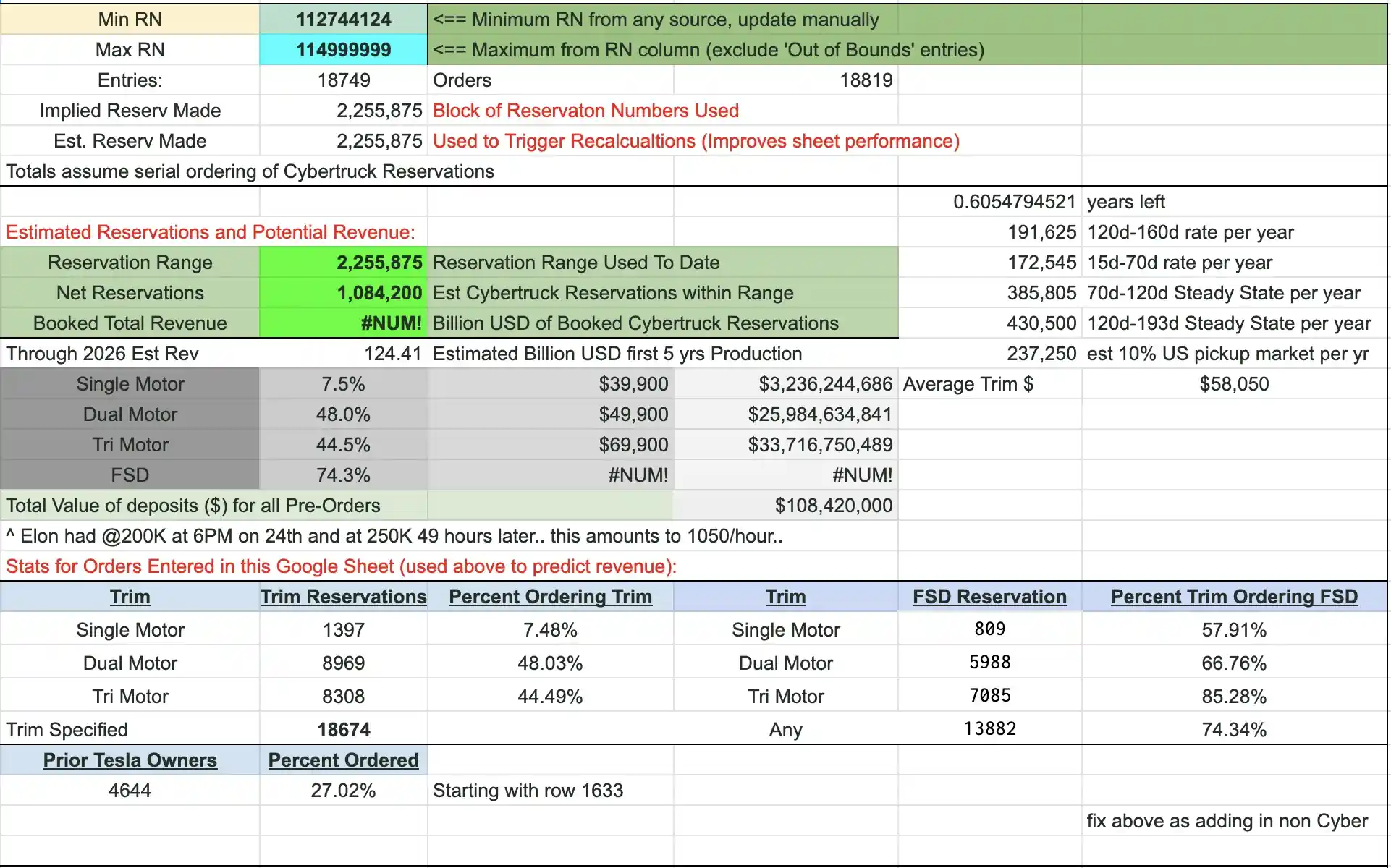The height and width of the screenshot is (868, 1391).
Task: Click the Tri Motor price $69,900 cell
Action: click(x=550, y=445)
